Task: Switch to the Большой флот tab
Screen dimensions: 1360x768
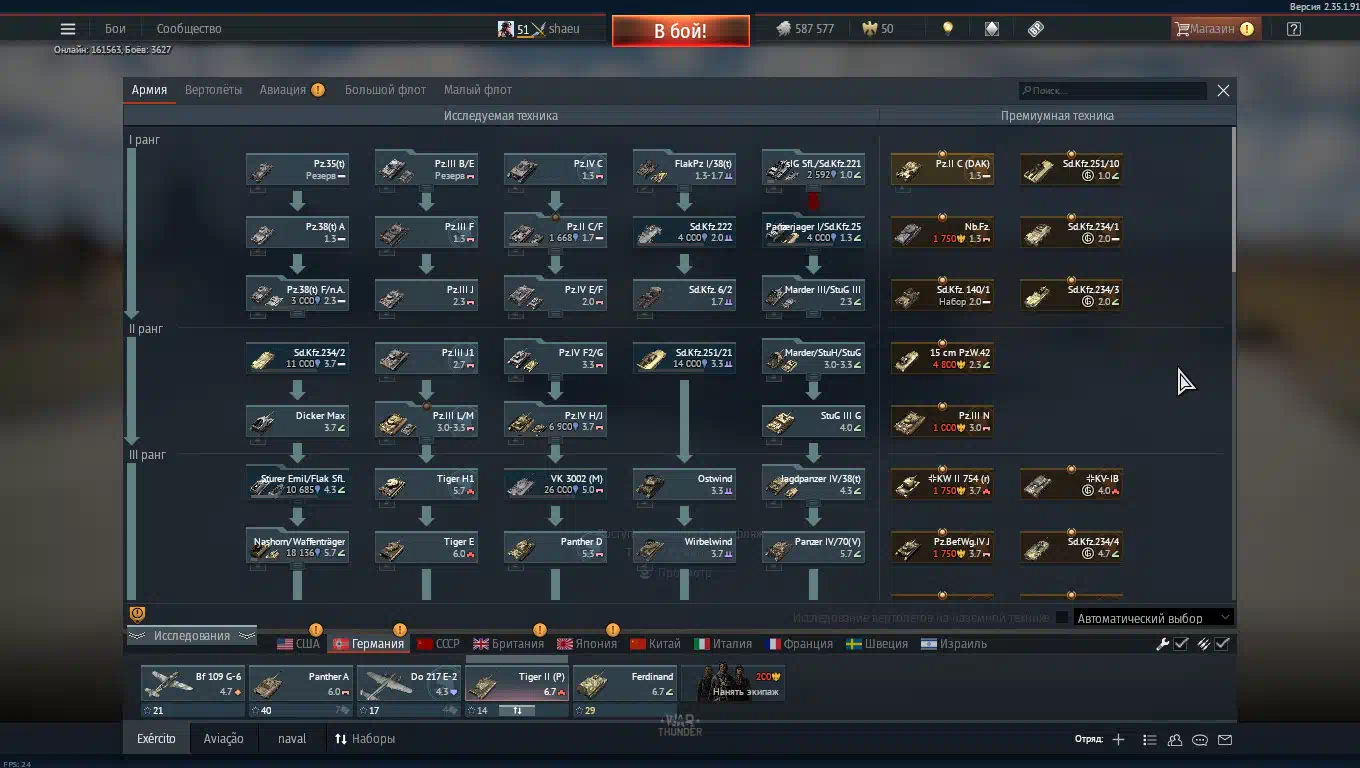Action: [385, 90]
